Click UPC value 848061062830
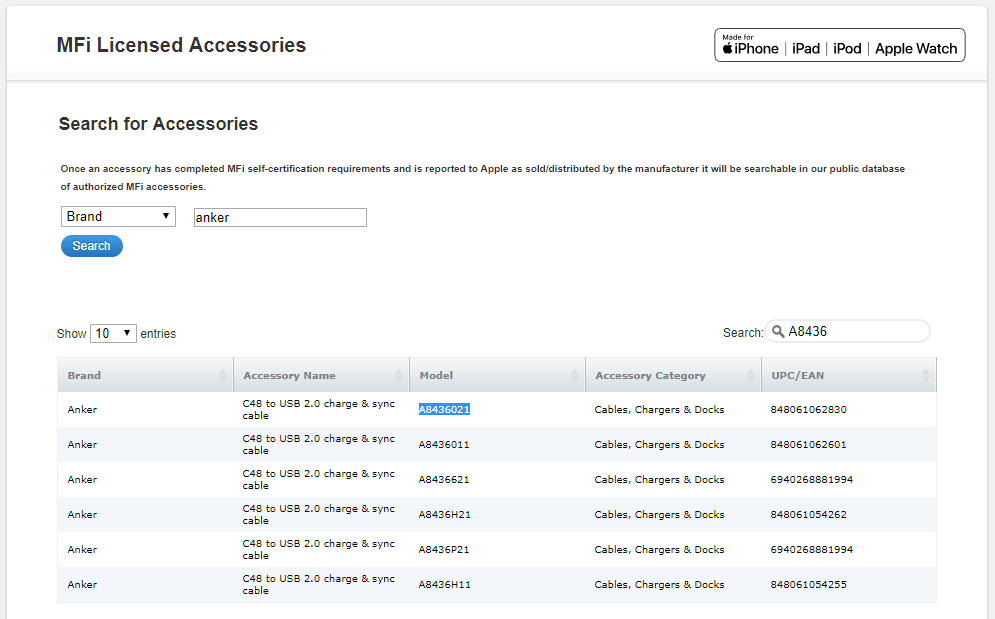 tap(808, 409)
